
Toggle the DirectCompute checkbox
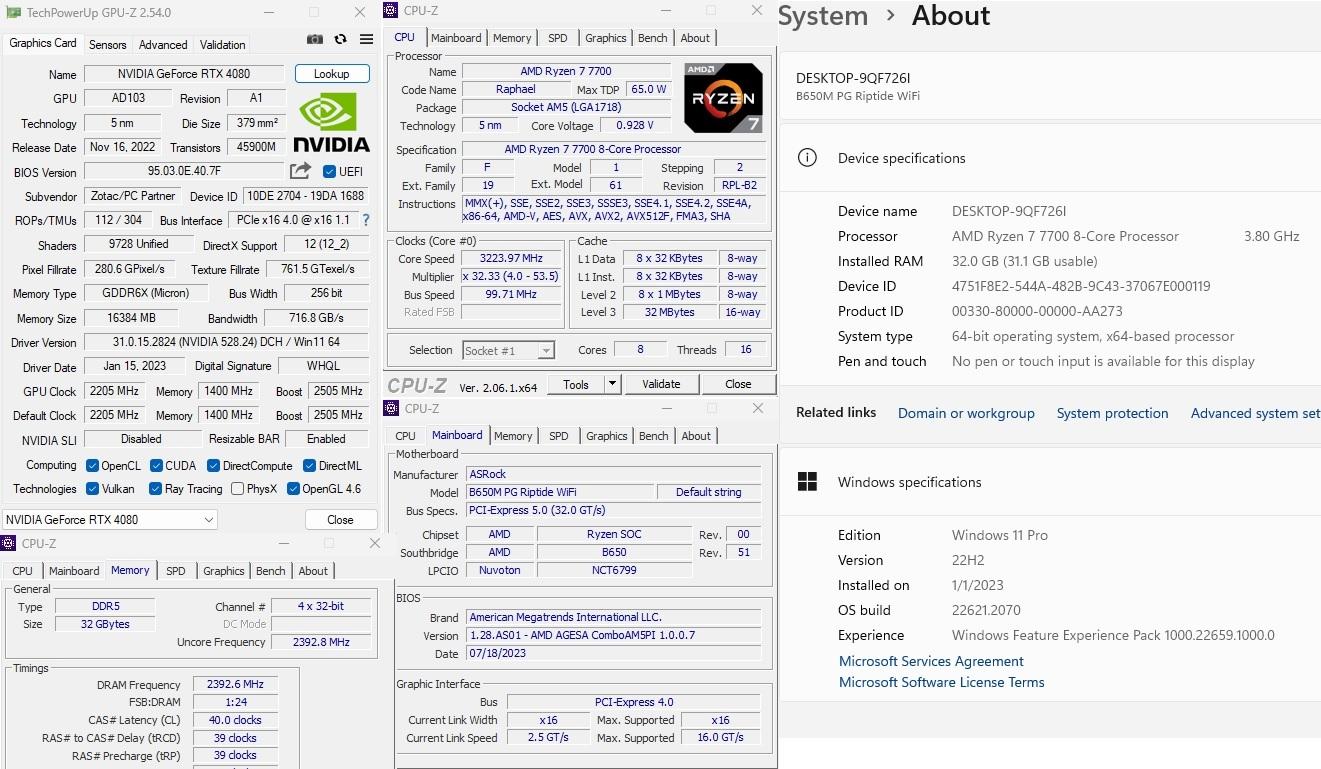(x=213, y=466)
